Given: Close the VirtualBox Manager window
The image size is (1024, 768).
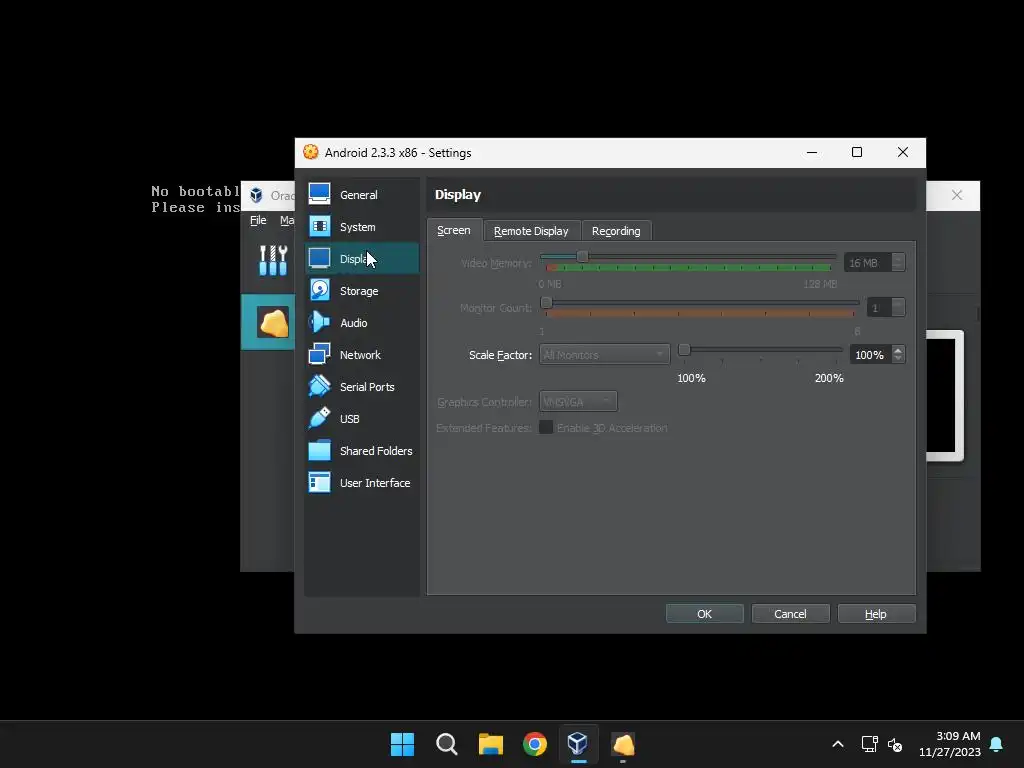Looking at the screenshot, I should click(x=957, y=195).
